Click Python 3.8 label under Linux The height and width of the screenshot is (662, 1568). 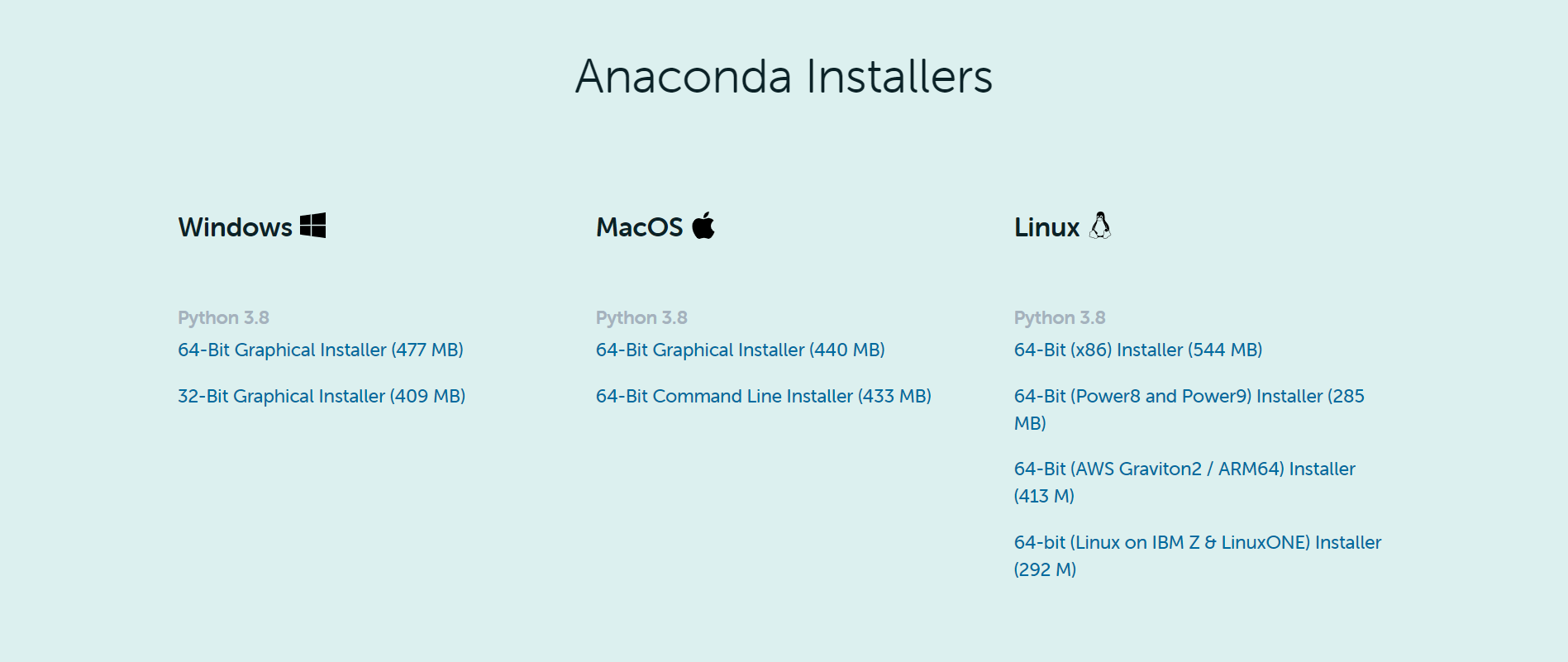[1060, 317]
